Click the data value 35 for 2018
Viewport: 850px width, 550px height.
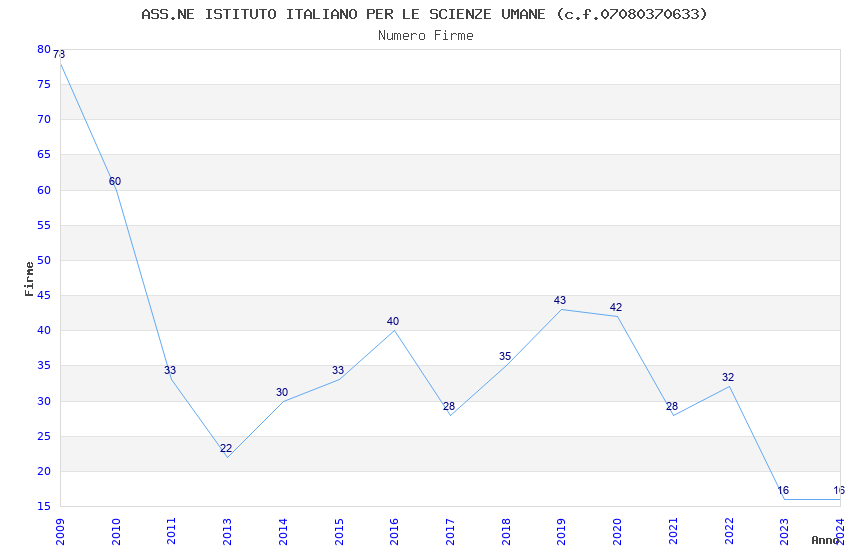pyautogui.click(x=505, y=356)
